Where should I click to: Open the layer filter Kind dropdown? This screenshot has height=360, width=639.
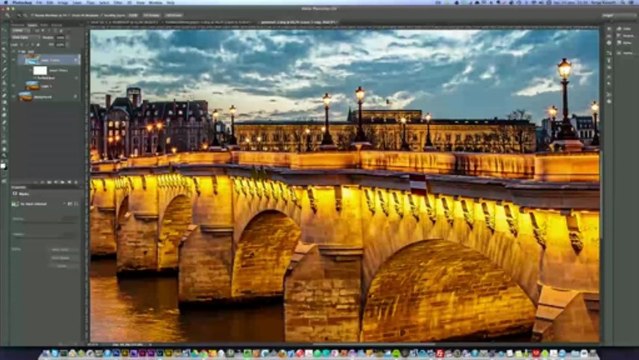point(20,31)
